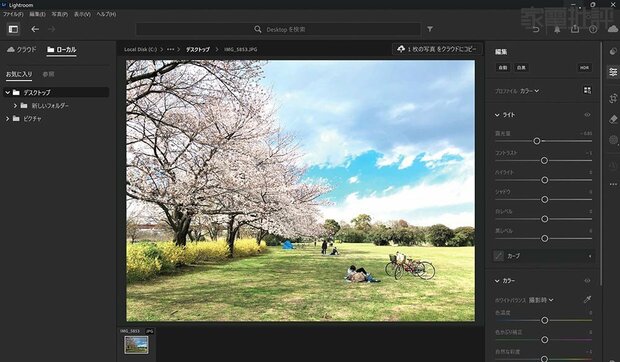
Task: Click the シャドウ slider handle
Action: click(x=544, y=200)
